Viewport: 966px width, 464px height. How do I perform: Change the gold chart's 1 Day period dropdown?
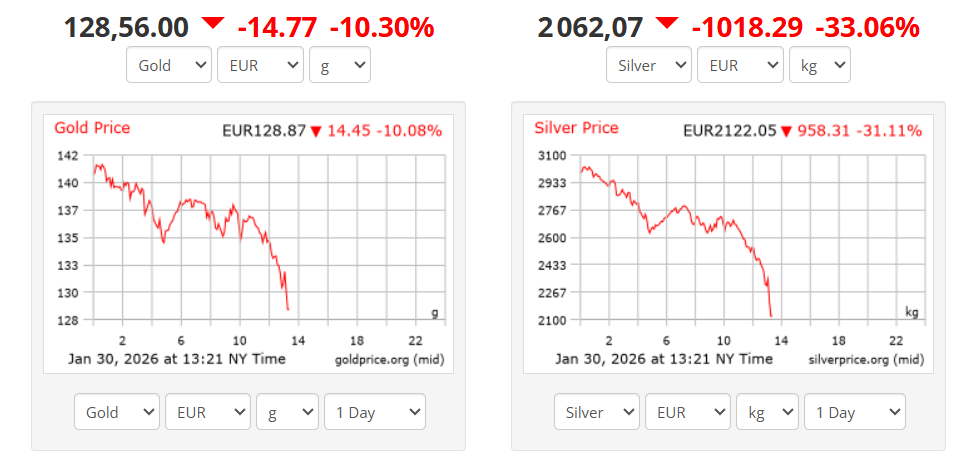[374, 412]
